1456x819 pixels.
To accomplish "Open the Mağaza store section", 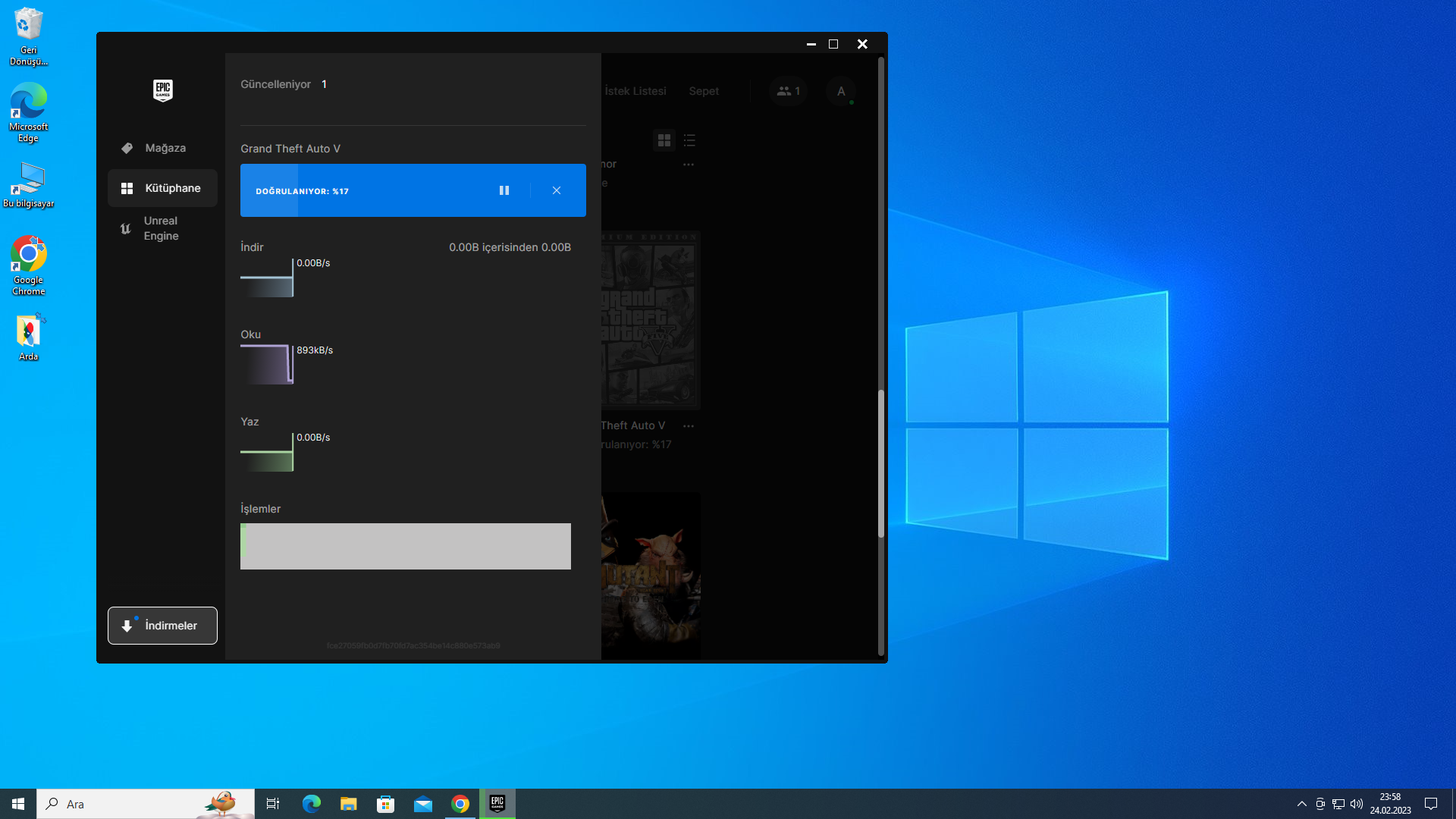I will pos(162,148).
